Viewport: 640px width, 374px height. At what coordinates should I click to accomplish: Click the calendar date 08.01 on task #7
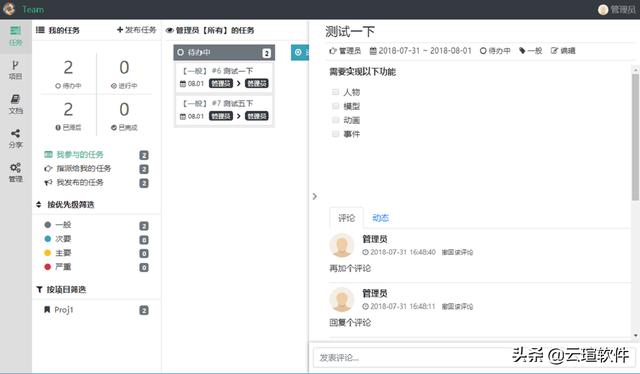pyautogui.click(x=191, y=116)
